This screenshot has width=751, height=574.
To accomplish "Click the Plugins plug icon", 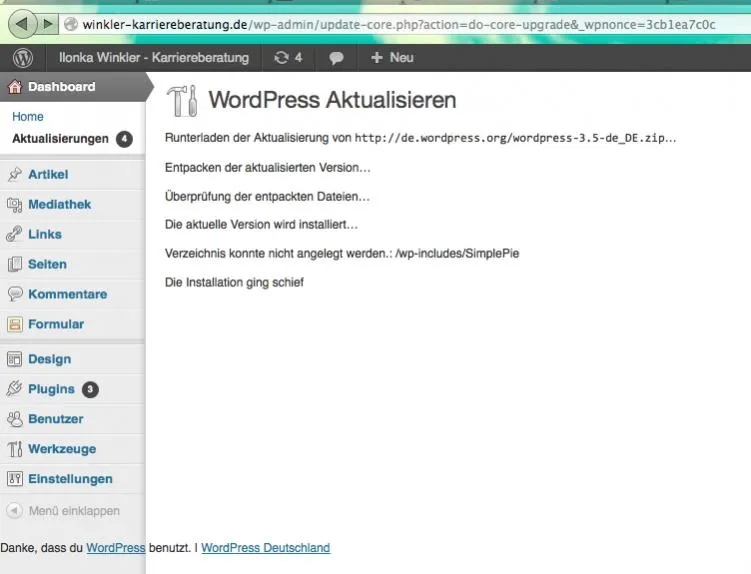I will (x=14, y=389).
